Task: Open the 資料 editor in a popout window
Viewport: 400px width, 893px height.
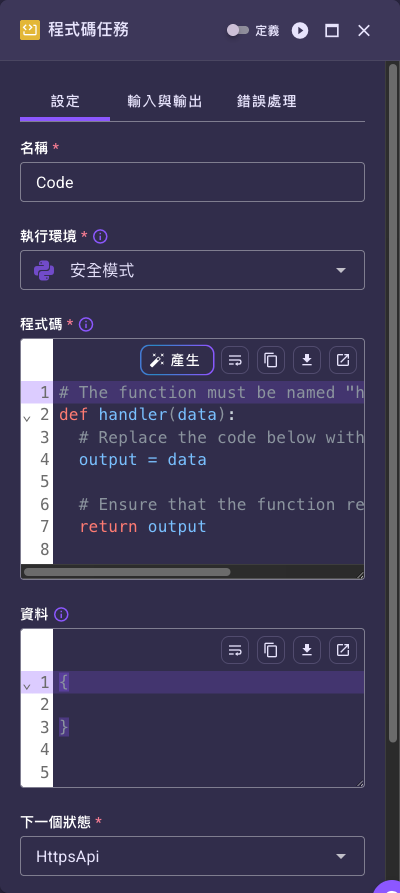Action: (343, 650)
